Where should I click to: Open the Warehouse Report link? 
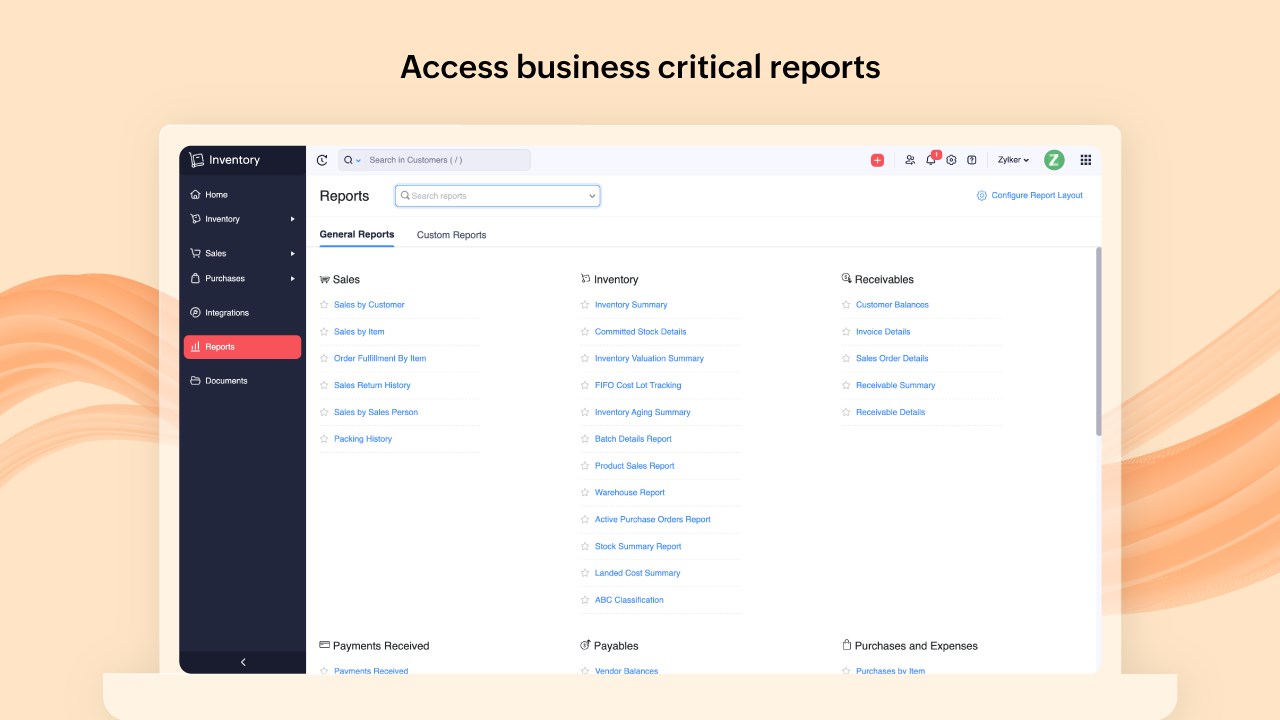(x=630, y=493)
